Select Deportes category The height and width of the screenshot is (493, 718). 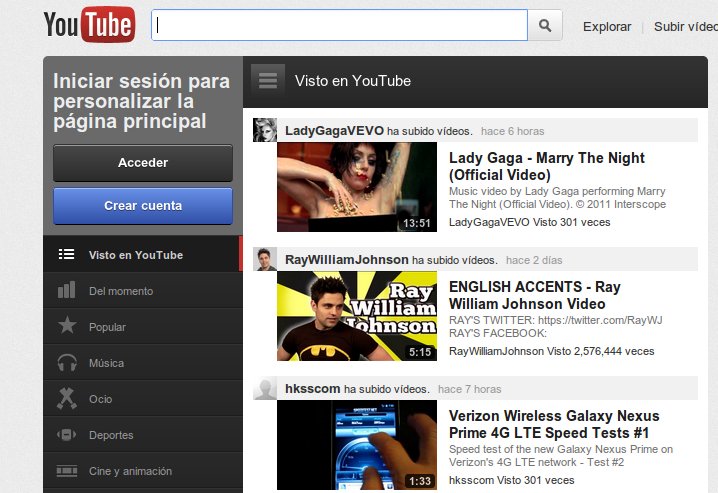tap(143, 435)
